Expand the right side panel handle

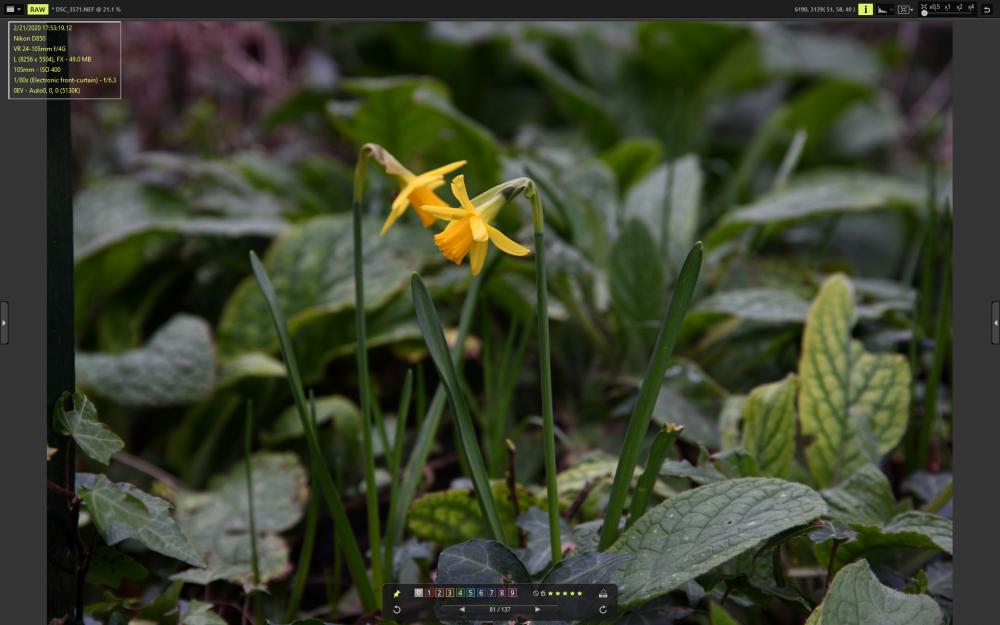[x=996, y=323]
